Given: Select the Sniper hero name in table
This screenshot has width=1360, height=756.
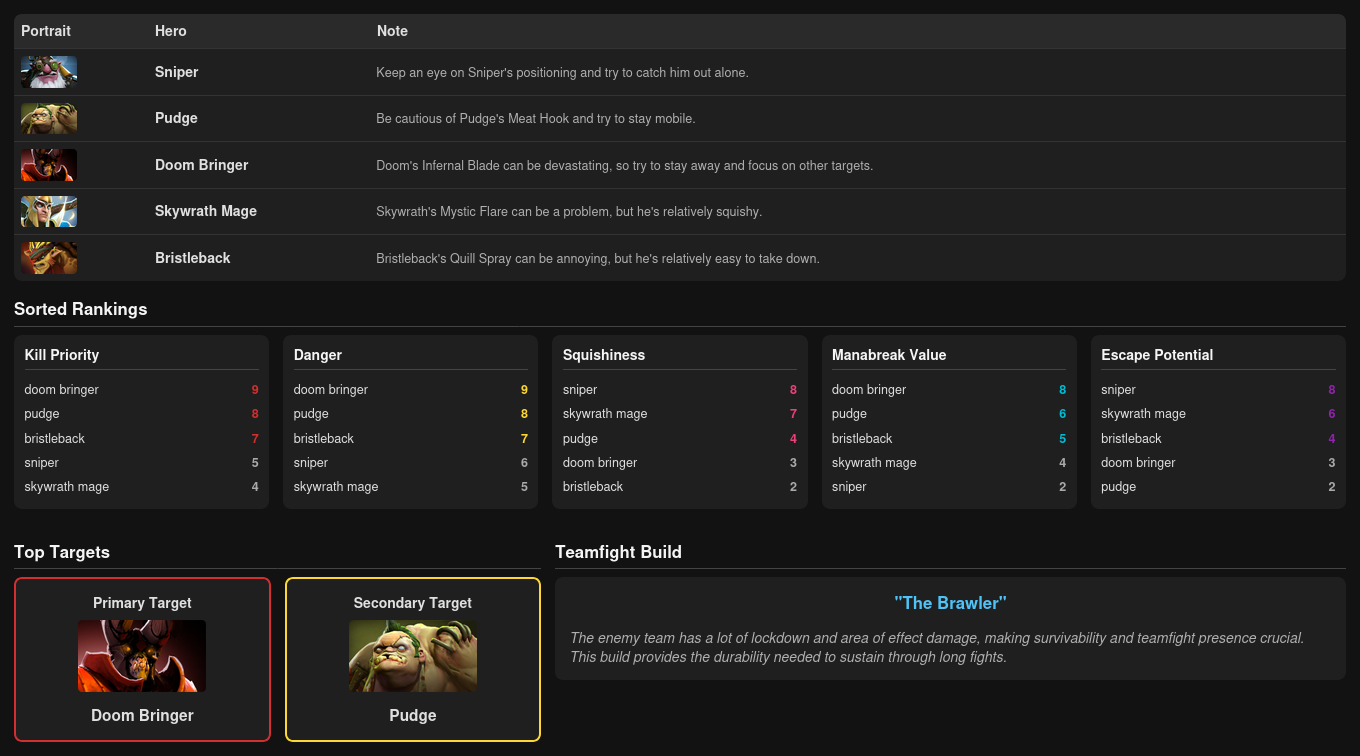Looking at the screenshot, I should [177, 72].
